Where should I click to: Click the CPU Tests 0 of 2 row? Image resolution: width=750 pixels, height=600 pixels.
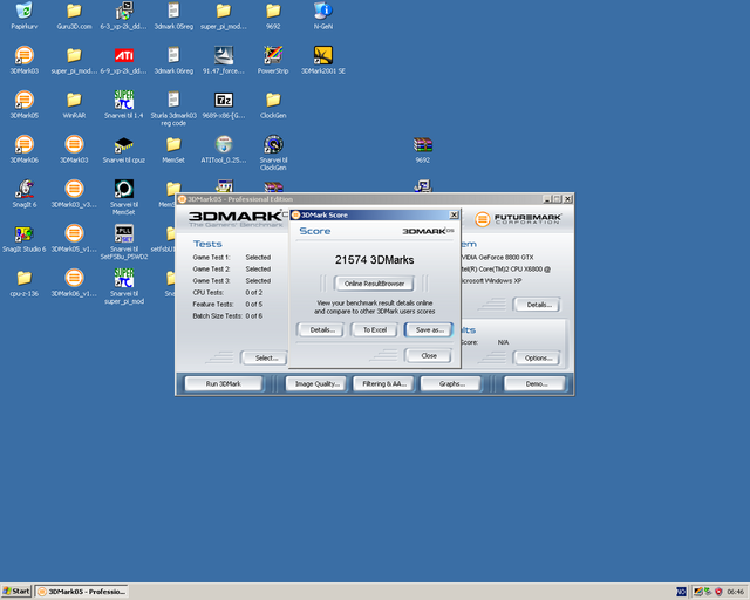[228, 292]
